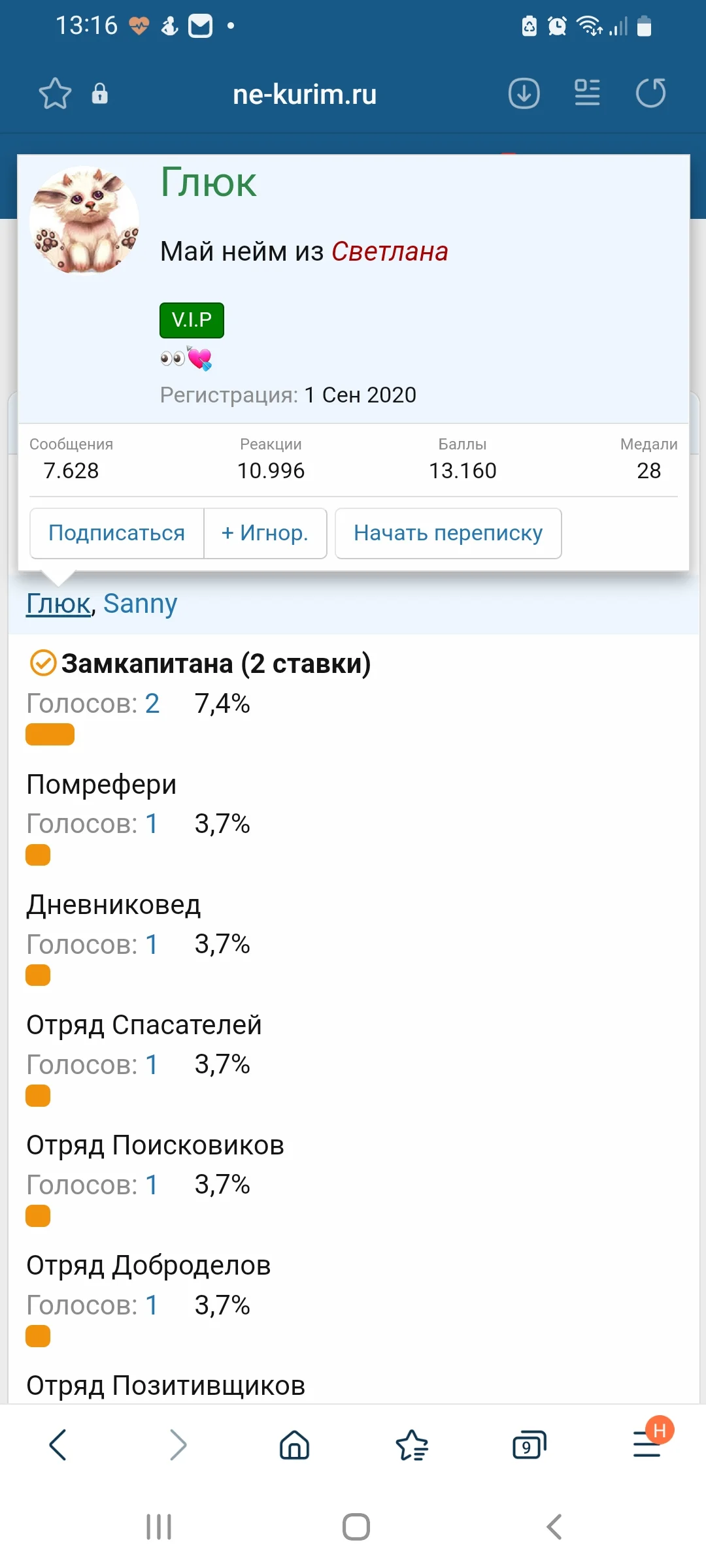
Task: Reload the page with the refresh icon
Action: click(x=650, y=93)
